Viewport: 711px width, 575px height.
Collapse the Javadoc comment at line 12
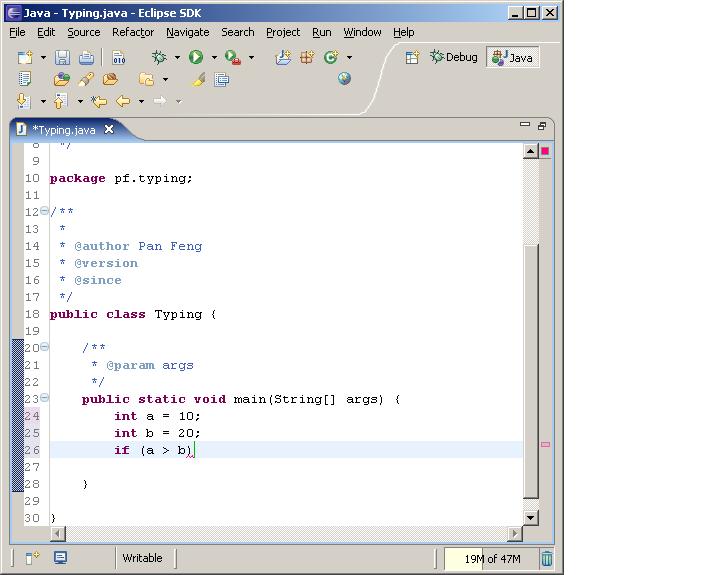click(x=44, y=210)
